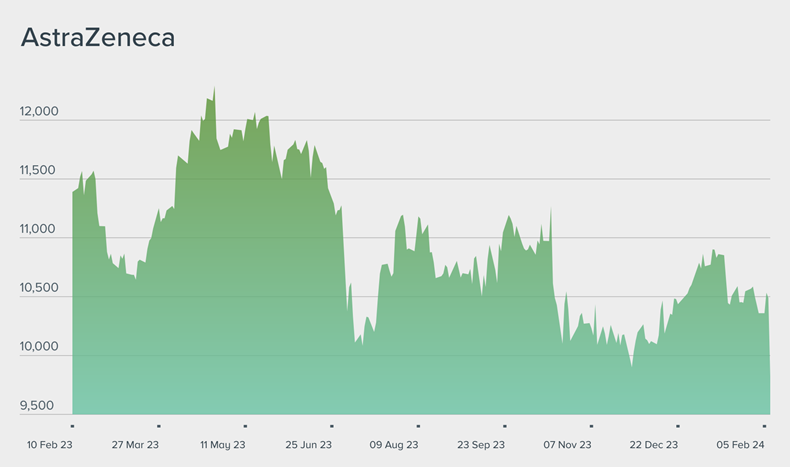Image resolution: width=790 pixels, height=467 pixels.
Task: Click the 10,500 y-axis label
Action: pos(40,288)
